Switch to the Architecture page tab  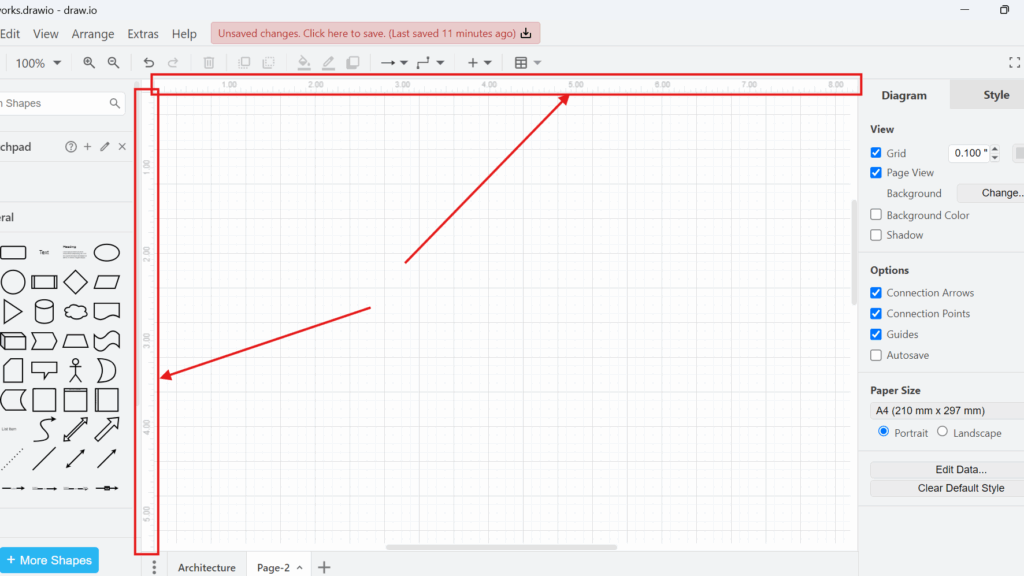click(x=207, y=566)
